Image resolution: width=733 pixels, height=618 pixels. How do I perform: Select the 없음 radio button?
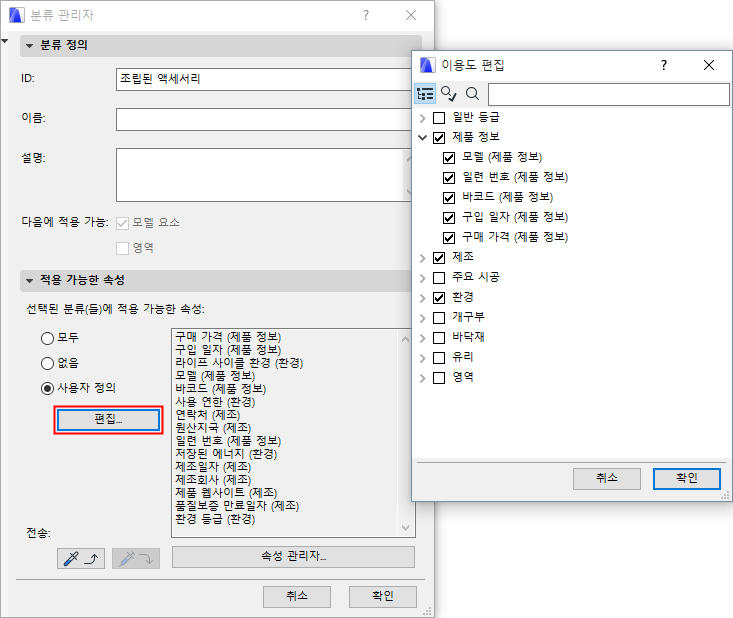click(47, 363)
